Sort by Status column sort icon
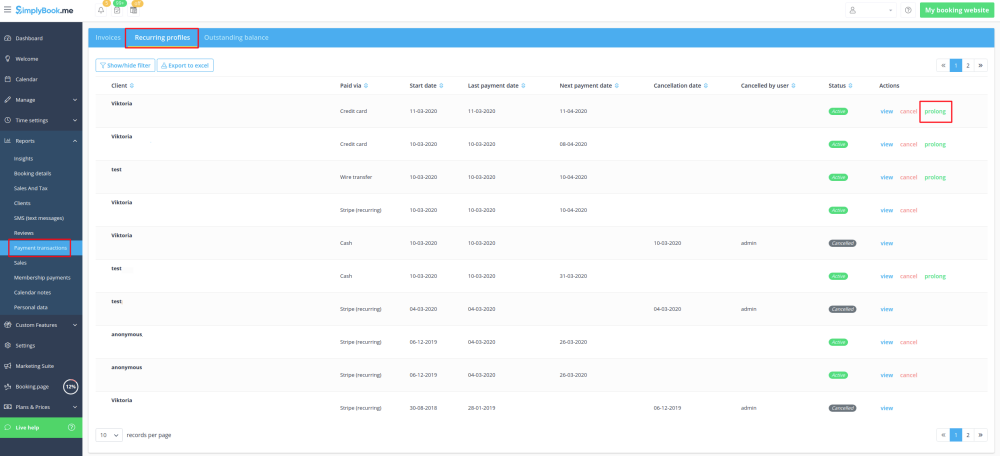The image size is (1000, 456). point(850,86)
